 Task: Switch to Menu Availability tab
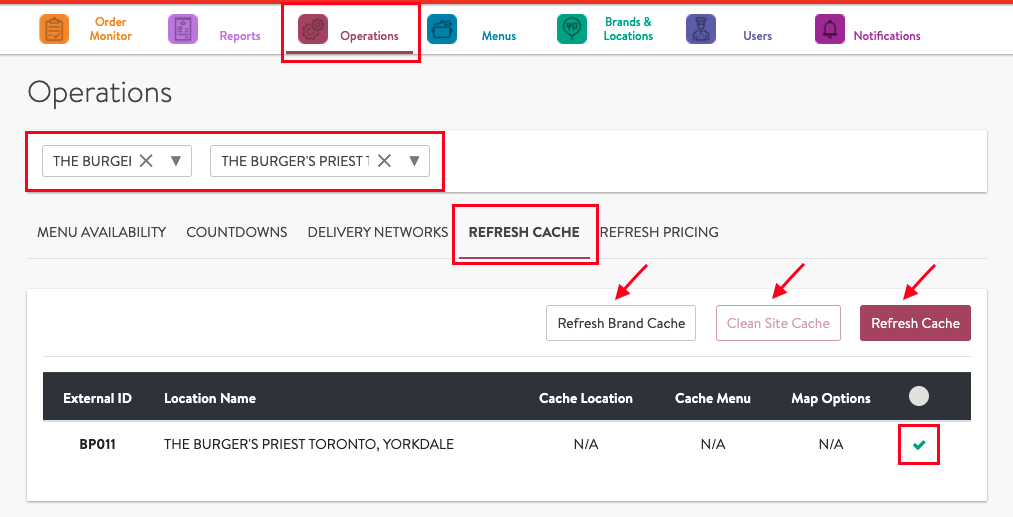tap(101, 232)
